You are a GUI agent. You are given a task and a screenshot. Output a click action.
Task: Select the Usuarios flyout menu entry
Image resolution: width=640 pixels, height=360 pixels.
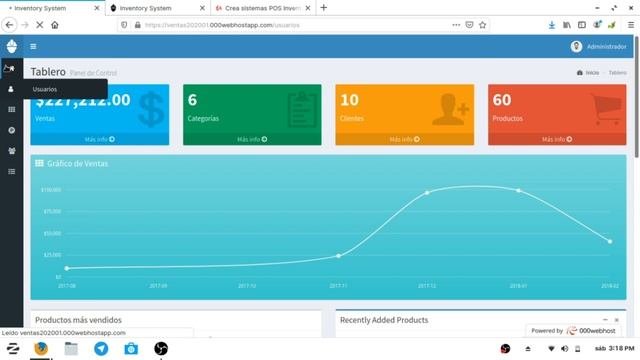pyautogui.click(x=65, y=89)
